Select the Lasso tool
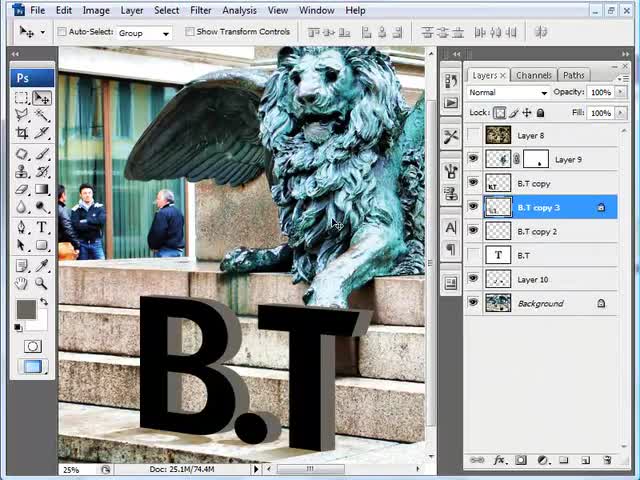640x480 pixels. click(x=22, y=116)
